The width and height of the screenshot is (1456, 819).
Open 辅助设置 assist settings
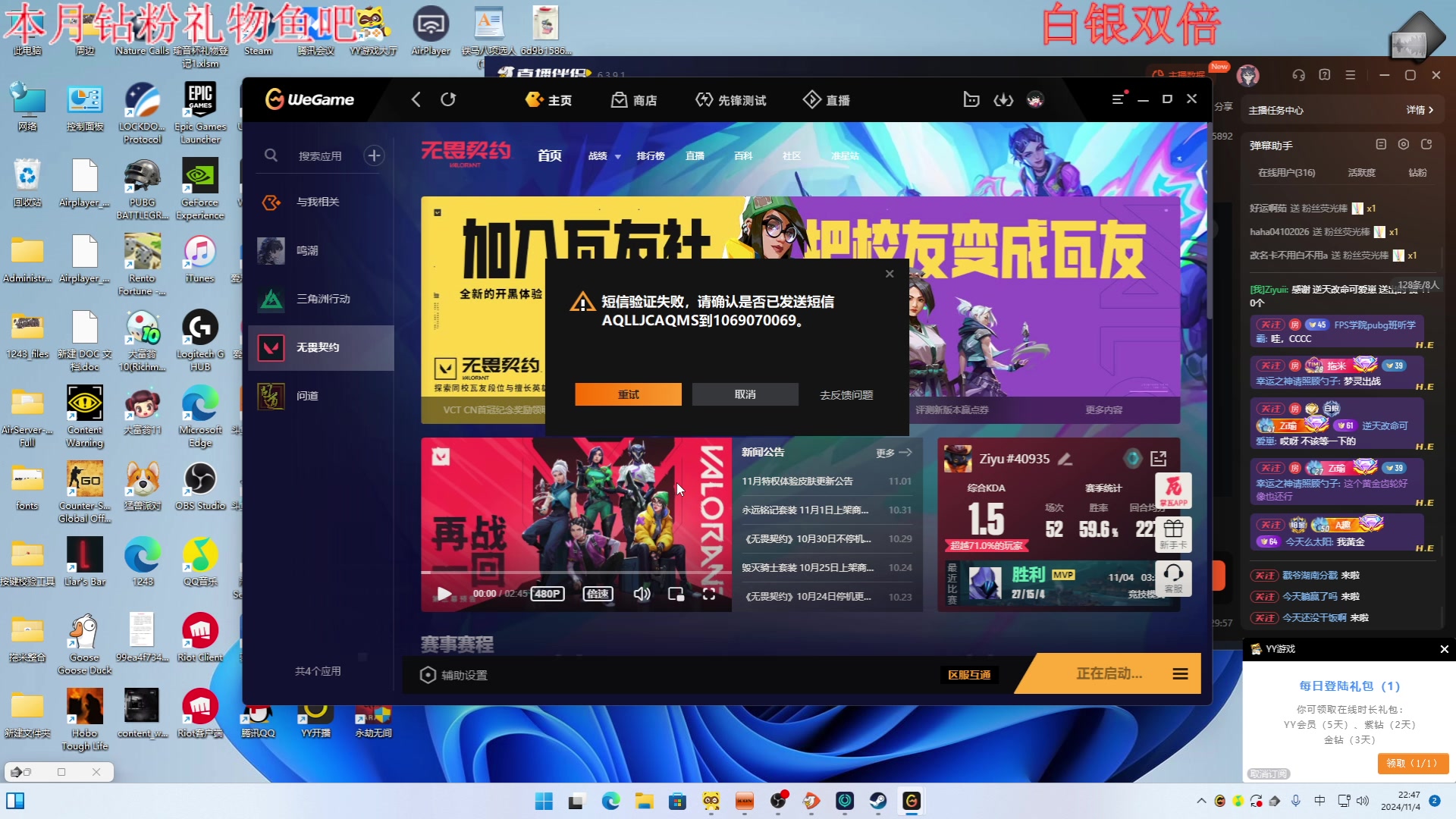tap(453, 675)
